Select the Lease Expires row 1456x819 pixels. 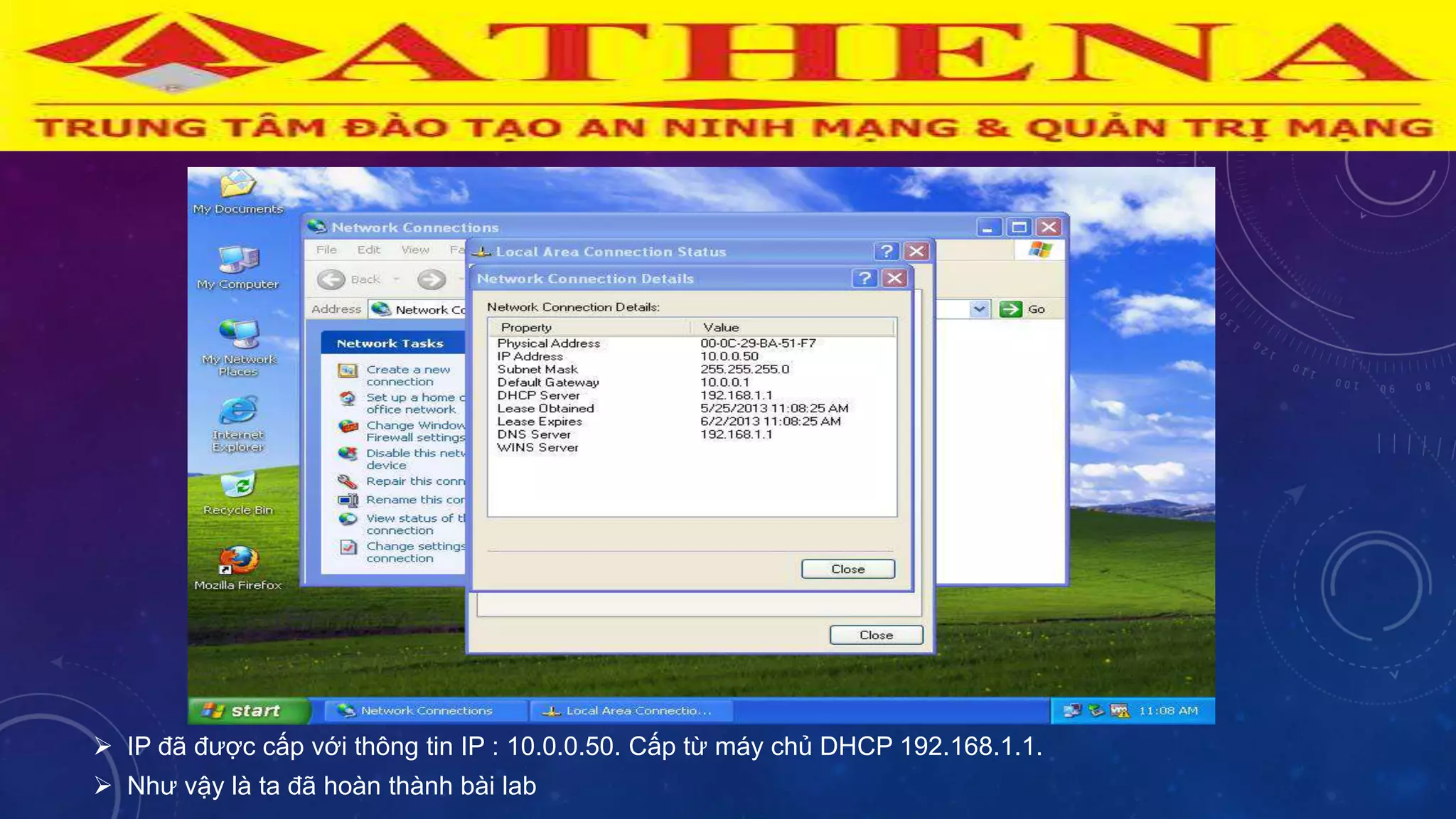[692, 422]
